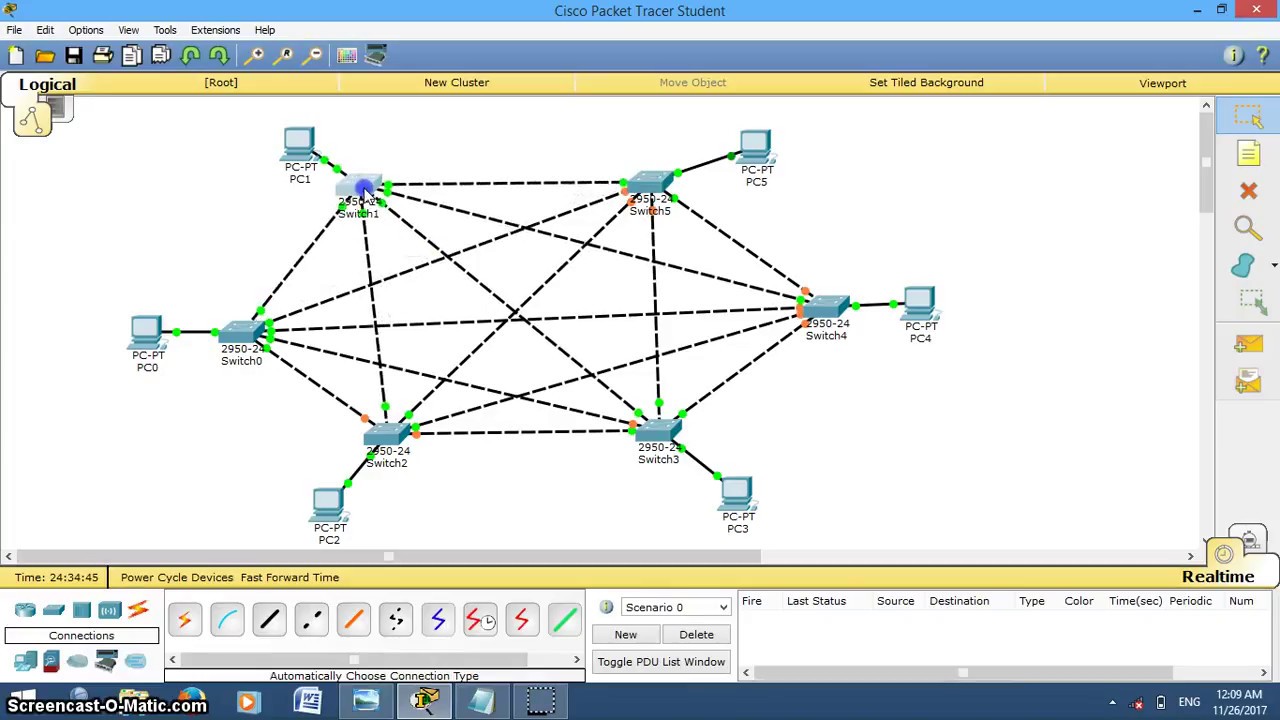Open the Scenario 0 dropdown
The image size is (1280, 720).
coord(676,607)
